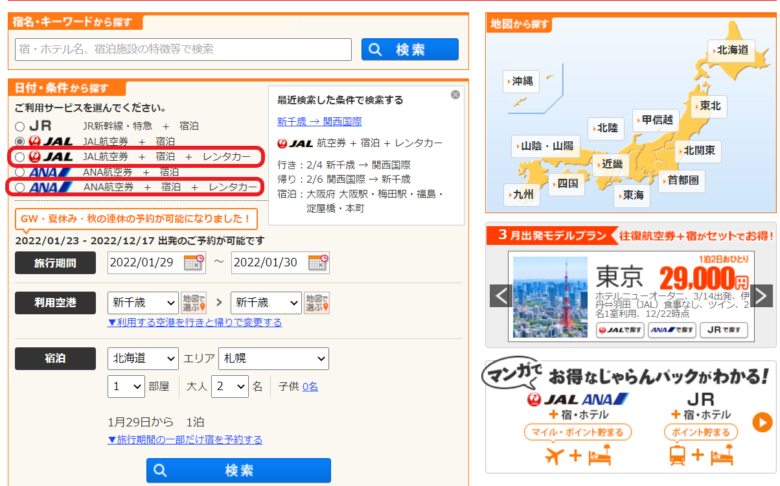Screen dimensions: 780x486
Task: Select ANA air ticket plus lodging option
Action: click(x=19, y=172)
